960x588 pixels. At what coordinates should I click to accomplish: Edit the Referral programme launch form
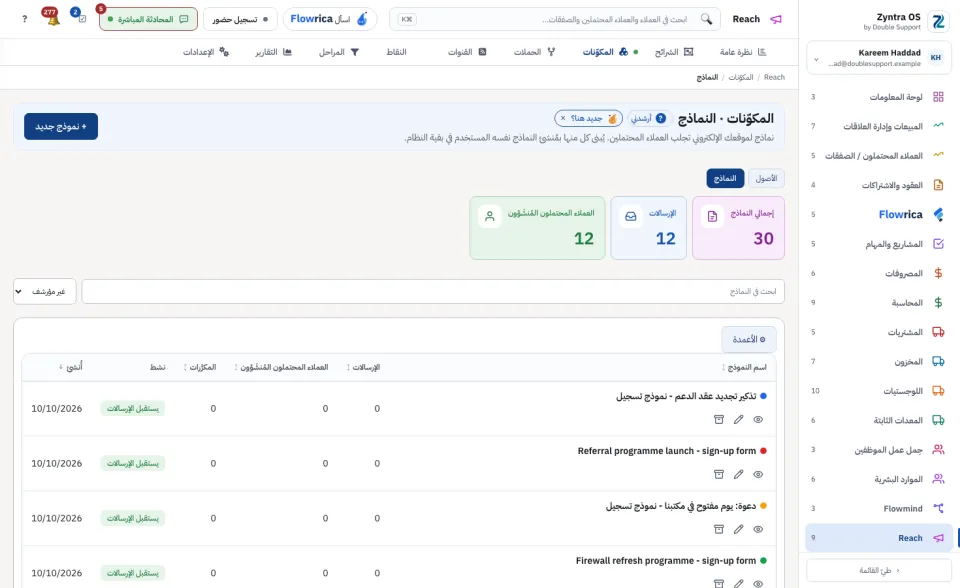[738, 474]
